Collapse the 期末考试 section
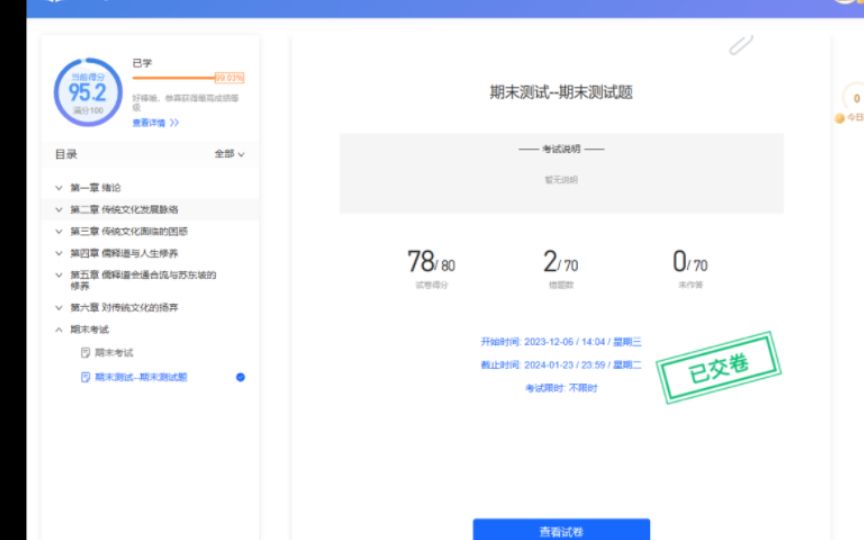The image size is (864, 540). point(59,330)
